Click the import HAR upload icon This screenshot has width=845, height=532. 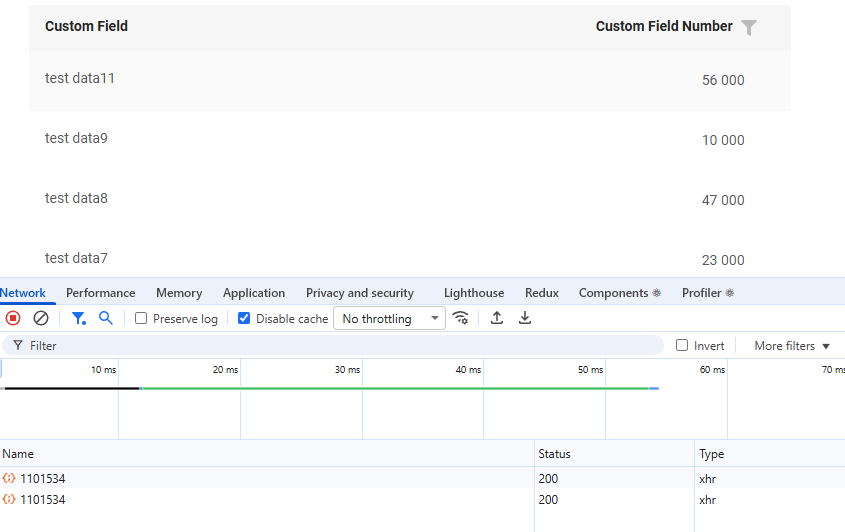pos(497,318)
